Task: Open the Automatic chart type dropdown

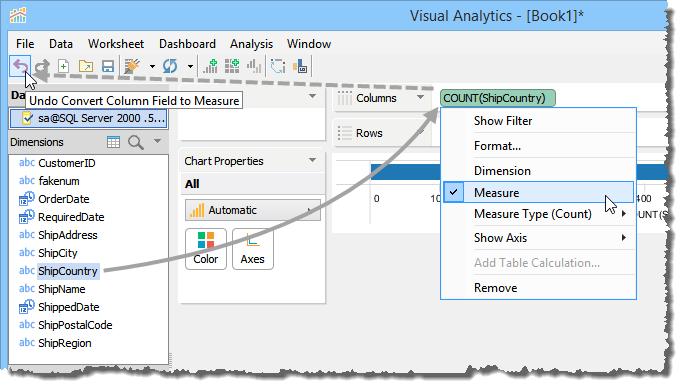Action: coord(253,210)
